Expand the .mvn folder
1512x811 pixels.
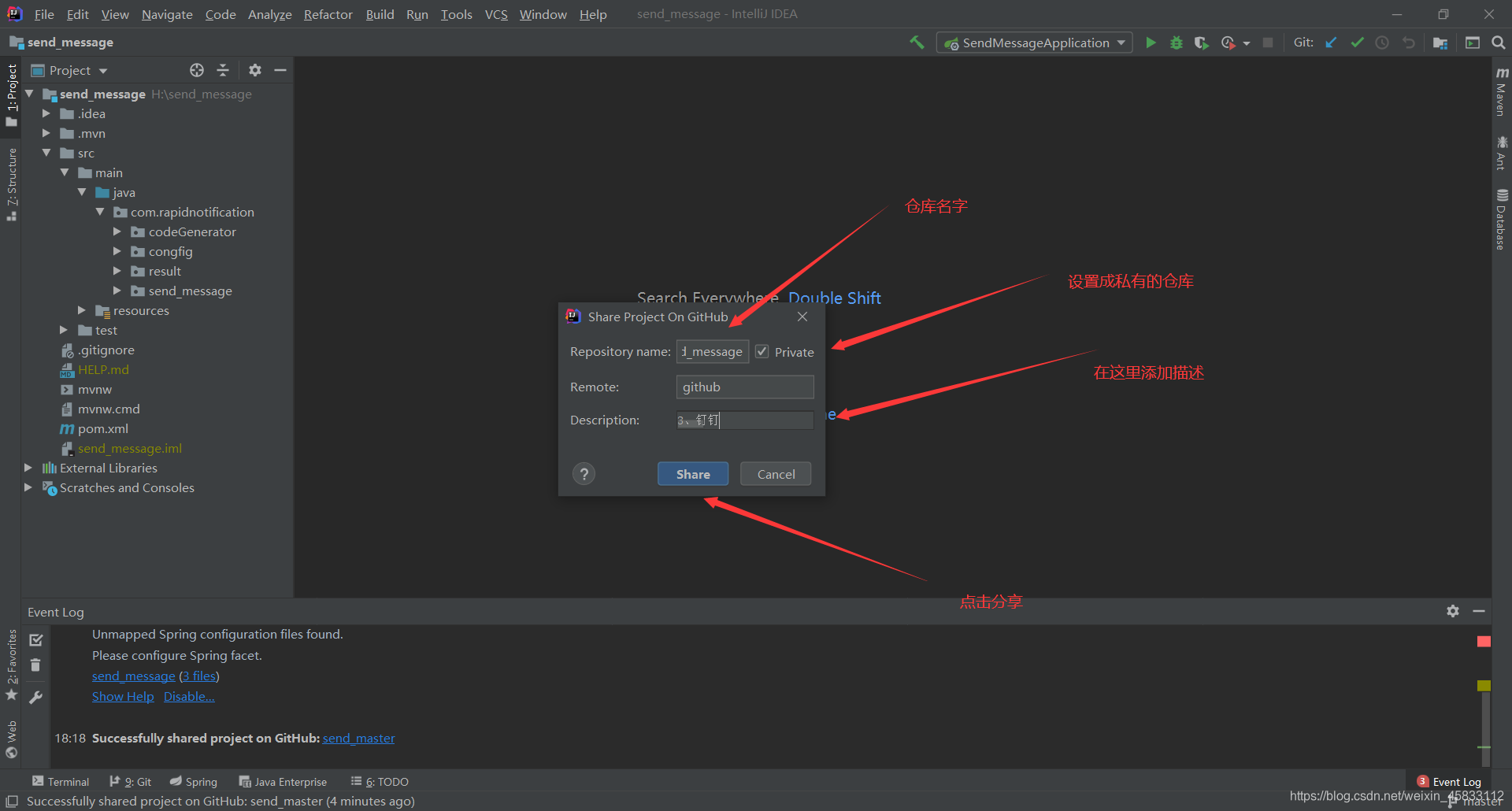tap(46, 133)
